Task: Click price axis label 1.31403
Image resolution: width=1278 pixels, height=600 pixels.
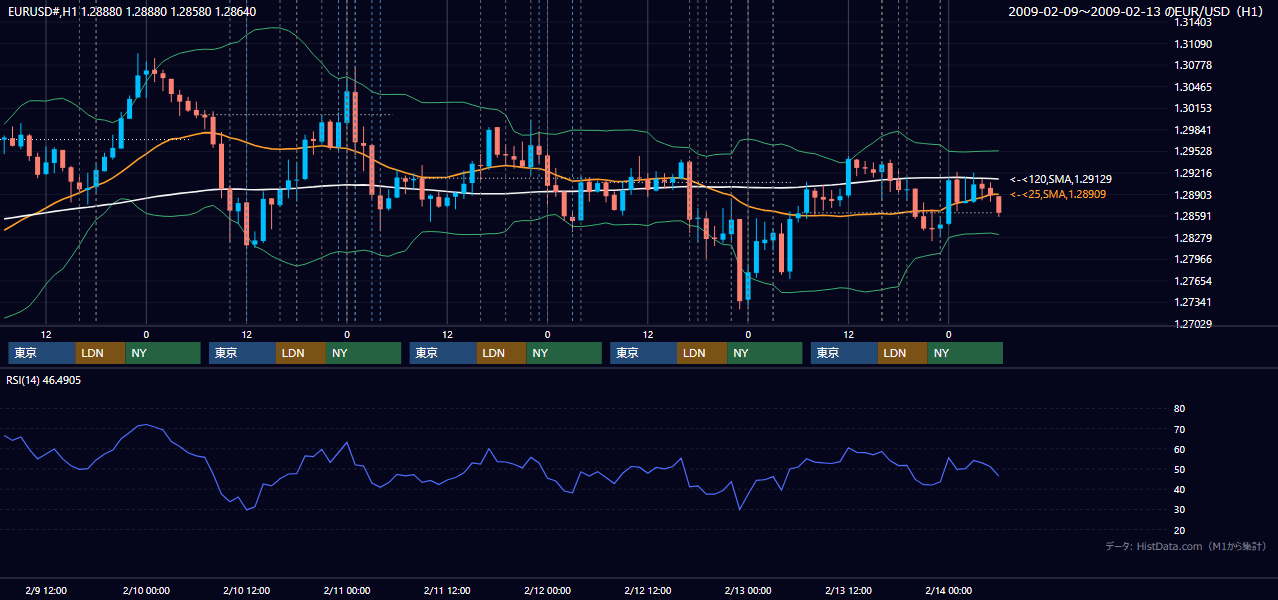Action: pos(1193,22)
